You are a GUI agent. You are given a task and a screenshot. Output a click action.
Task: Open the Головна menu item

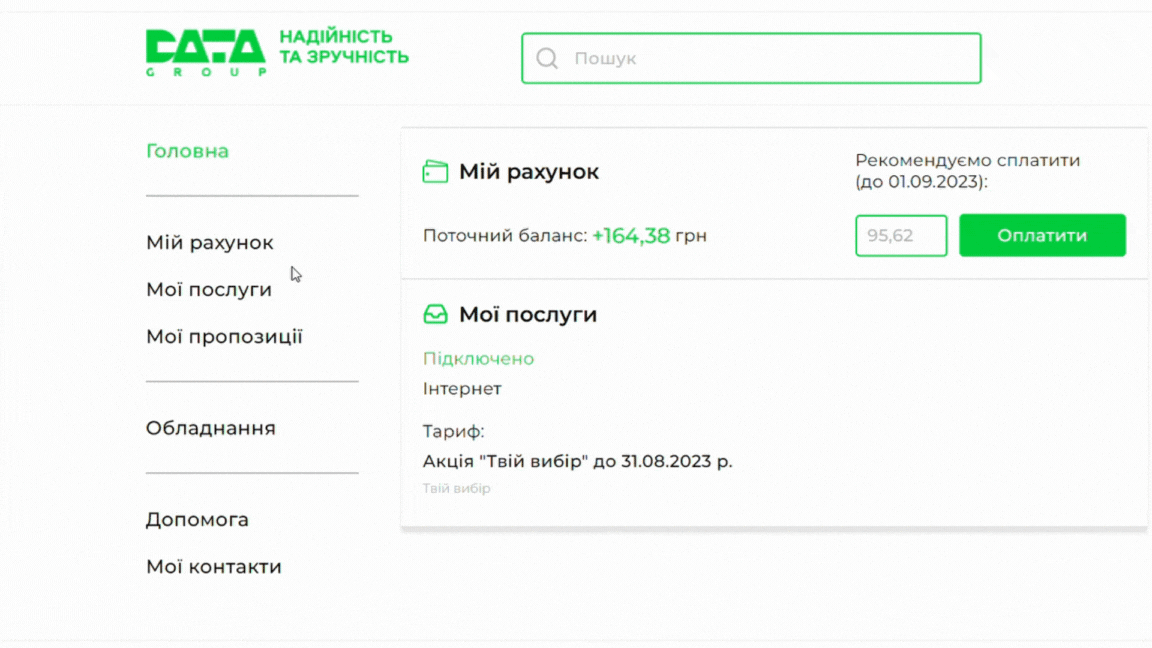187,151
